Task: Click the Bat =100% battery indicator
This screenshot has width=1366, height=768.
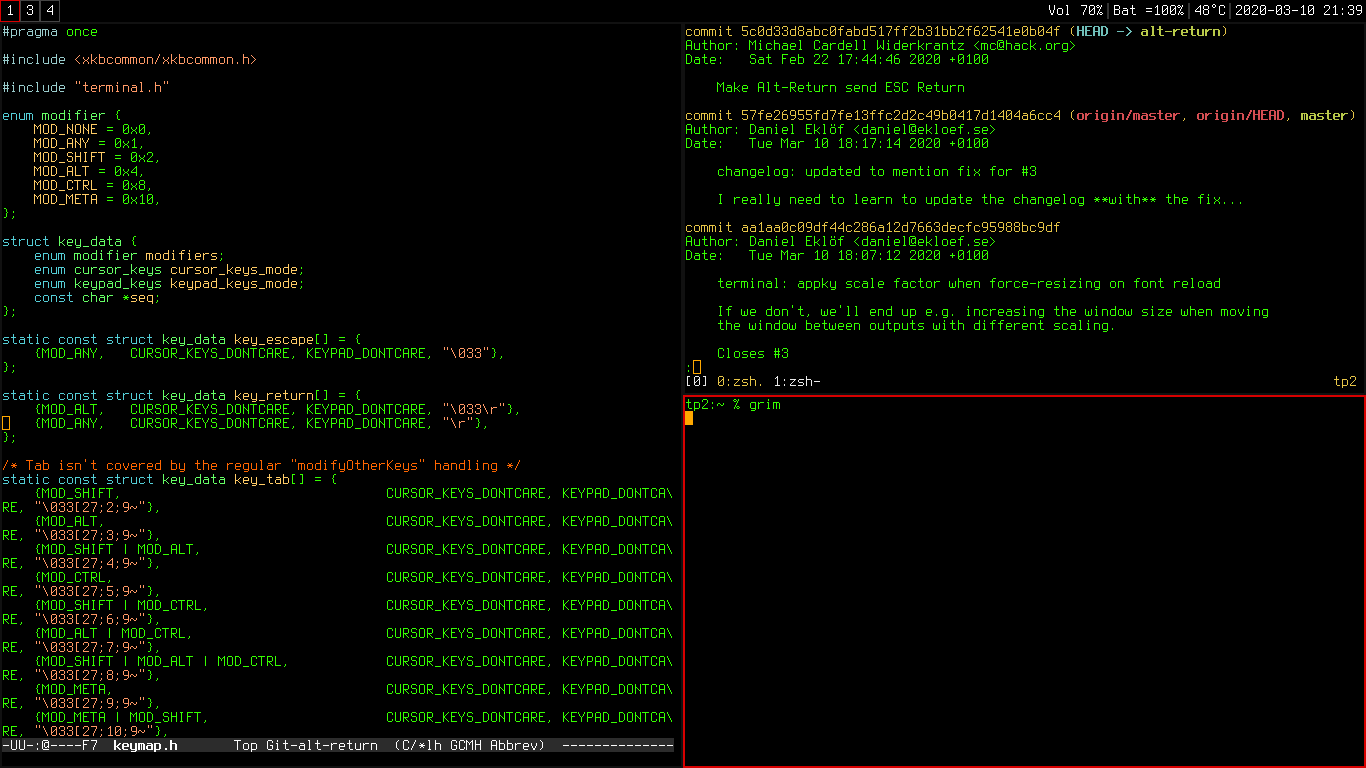Action: tap(1149, 11)
